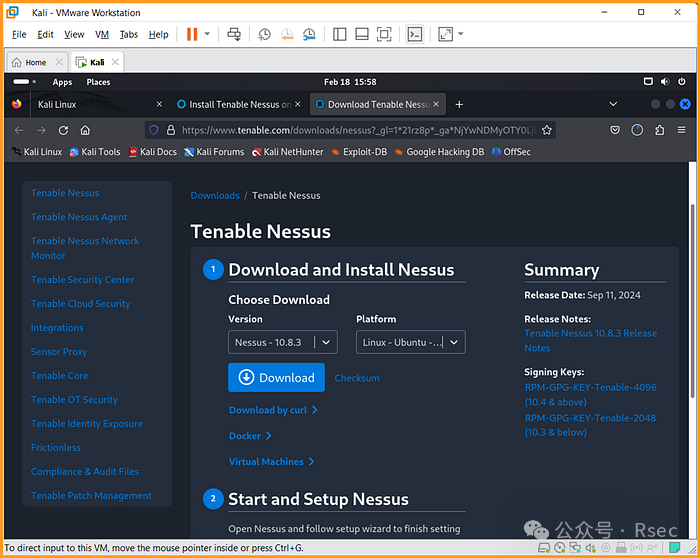Bookmark this page with the star icon
This screenshot has width=700, height=558.
click(546, 130)
